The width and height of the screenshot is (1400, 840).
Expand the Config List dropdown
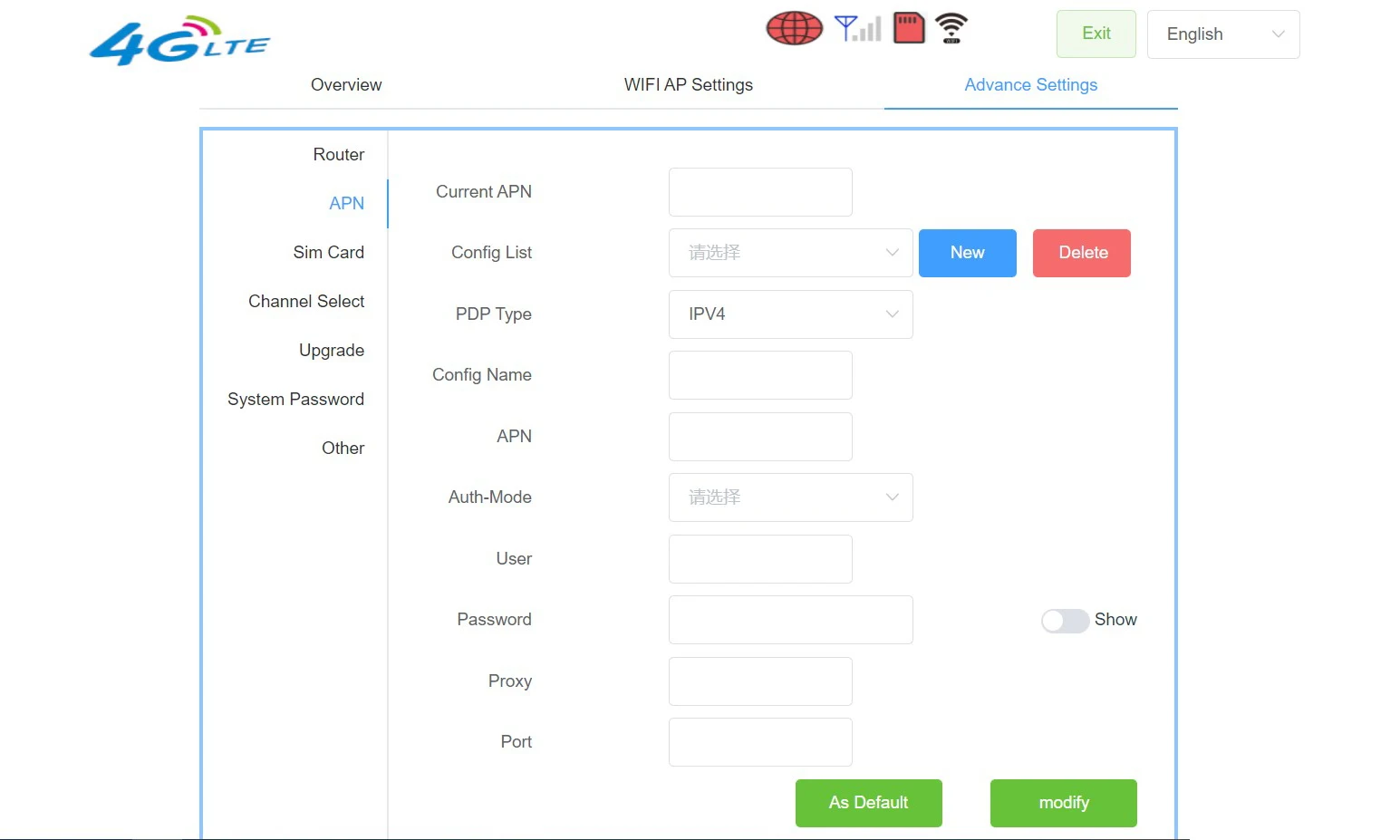click(x=790, y=253)
